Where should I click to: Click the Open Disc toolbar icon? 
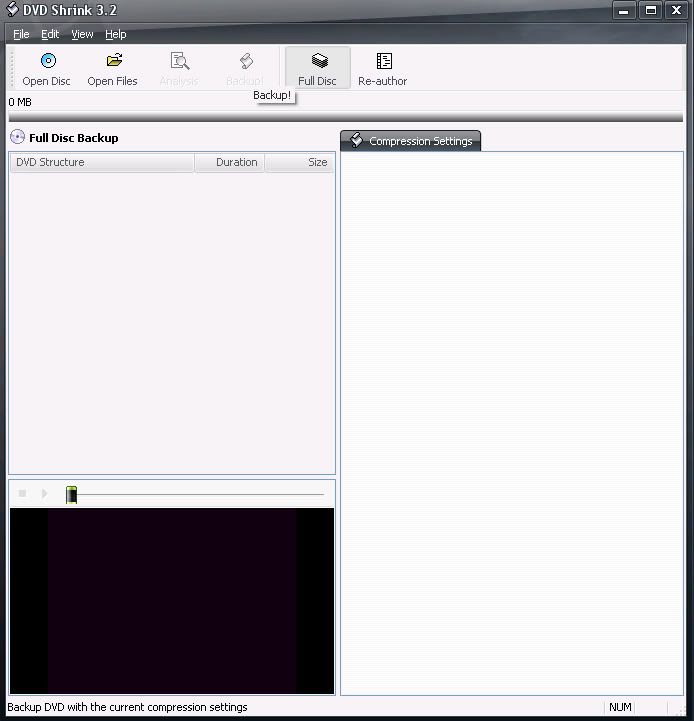48,61
